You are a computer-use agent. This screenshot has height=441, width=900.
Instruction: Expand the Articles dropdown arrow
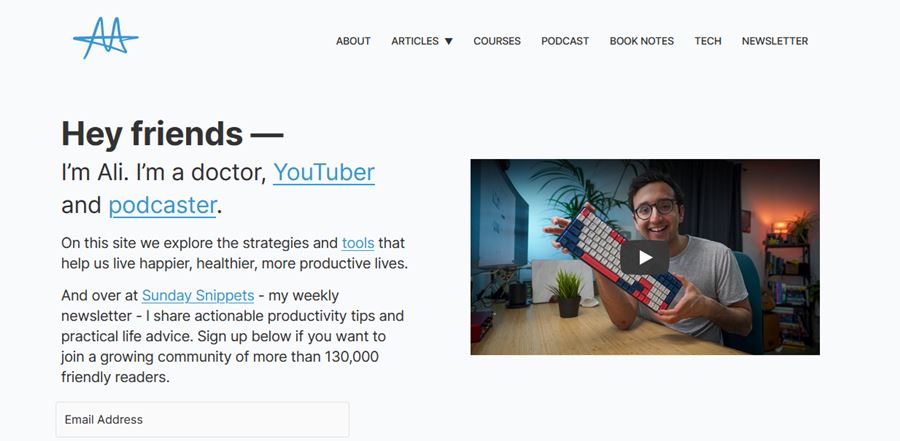[x=449, y=41]
